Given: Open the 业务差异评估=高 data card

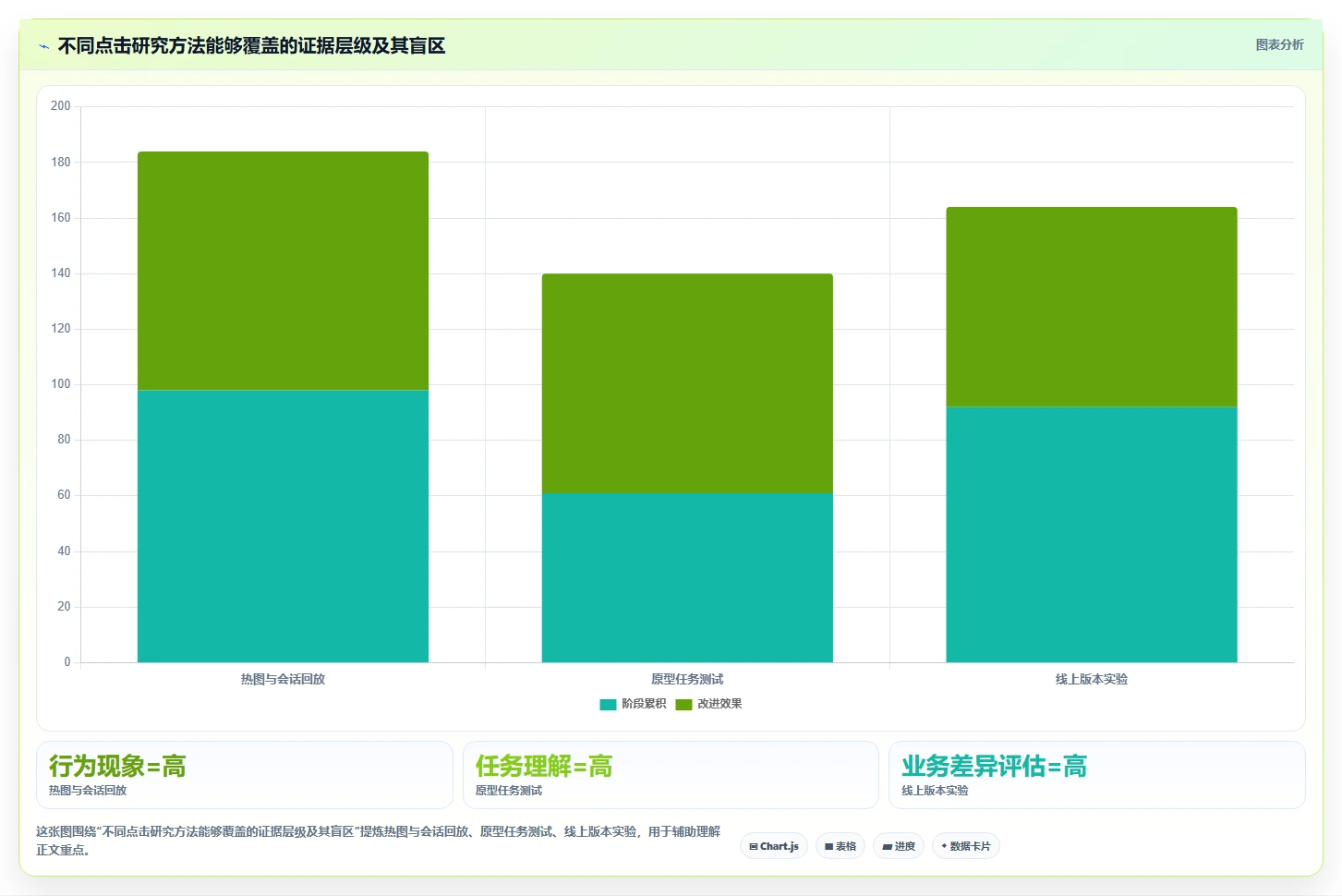Looking at the screenshot, I should point(1097,775).
